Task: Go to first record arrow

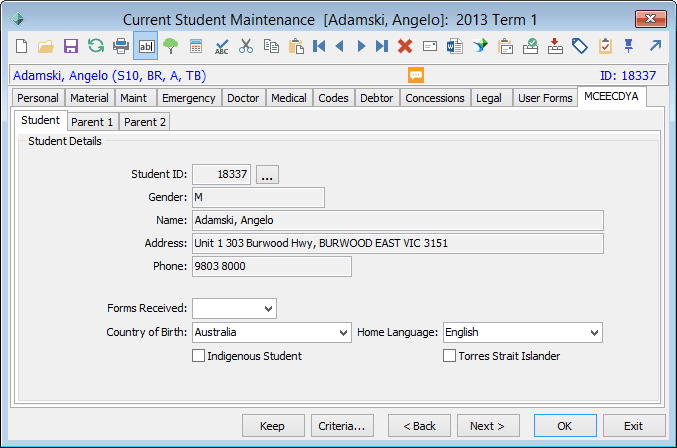Action: pos(319,46)
